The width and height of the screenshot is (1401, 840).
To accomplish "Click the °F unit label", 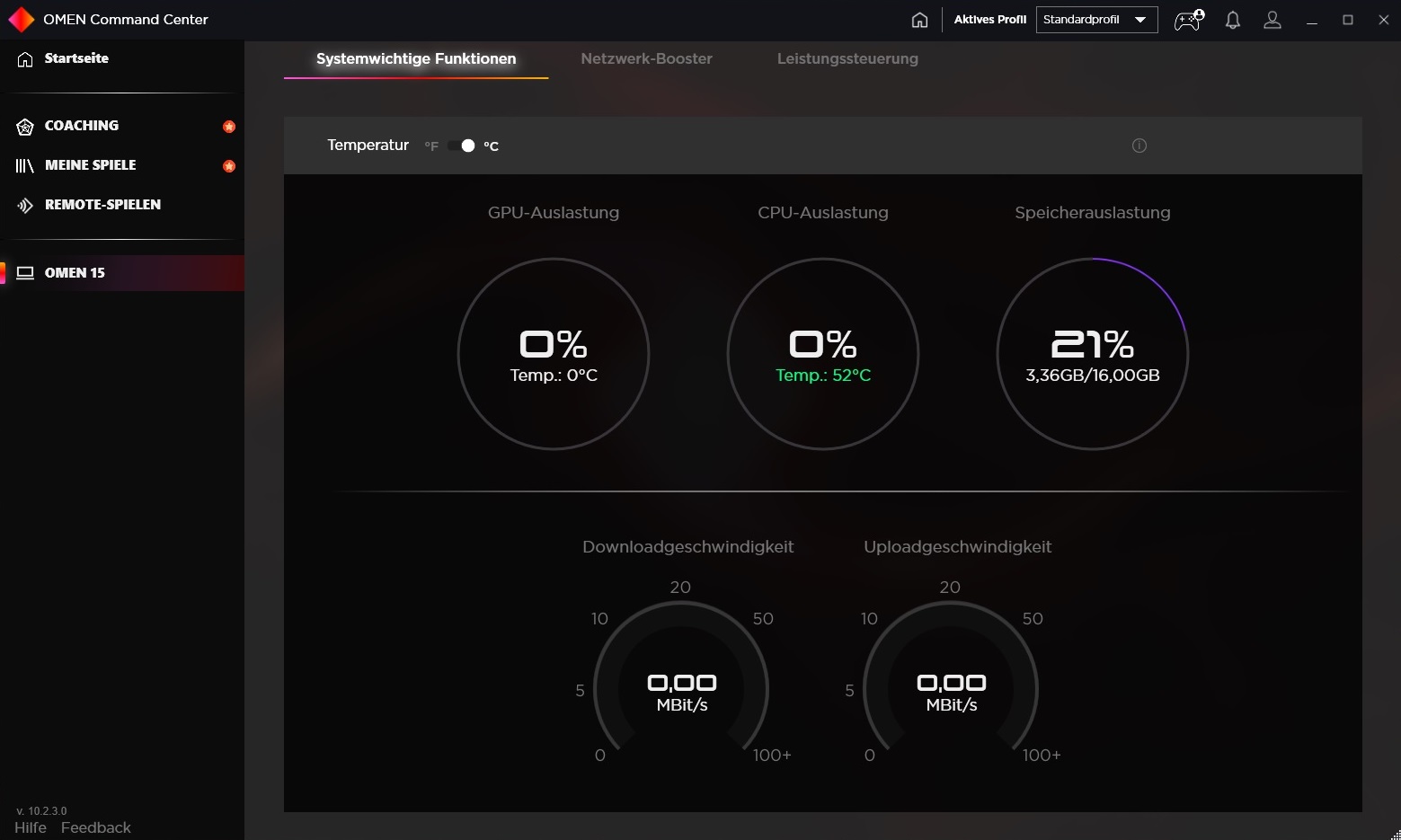I will point(431,146).
